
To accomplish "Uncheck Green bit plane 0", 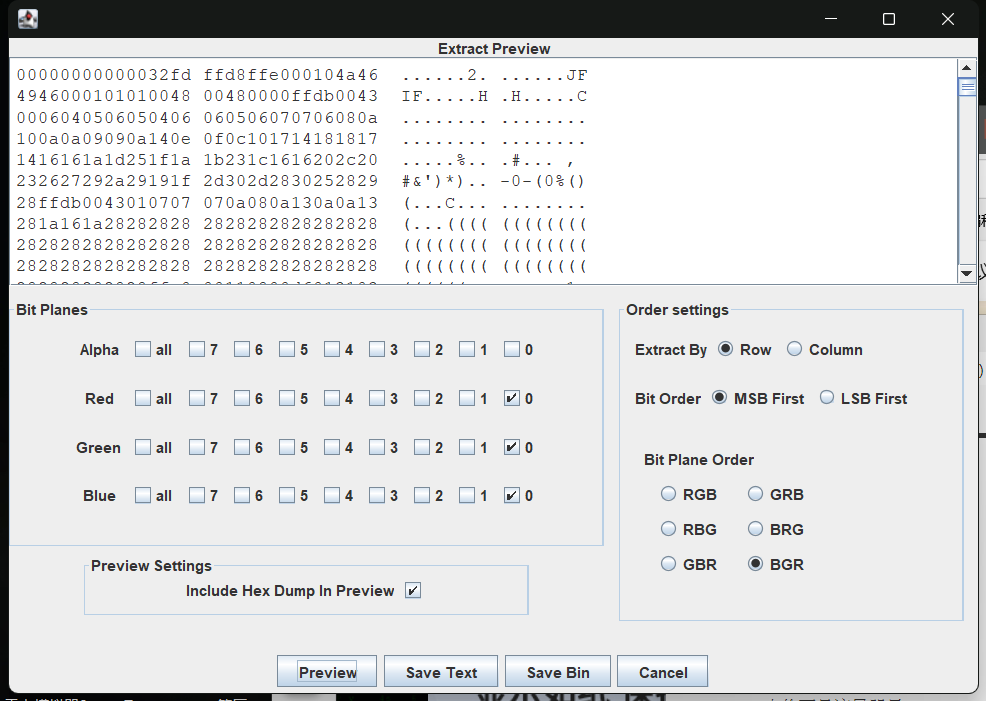I will click(512, 448).
